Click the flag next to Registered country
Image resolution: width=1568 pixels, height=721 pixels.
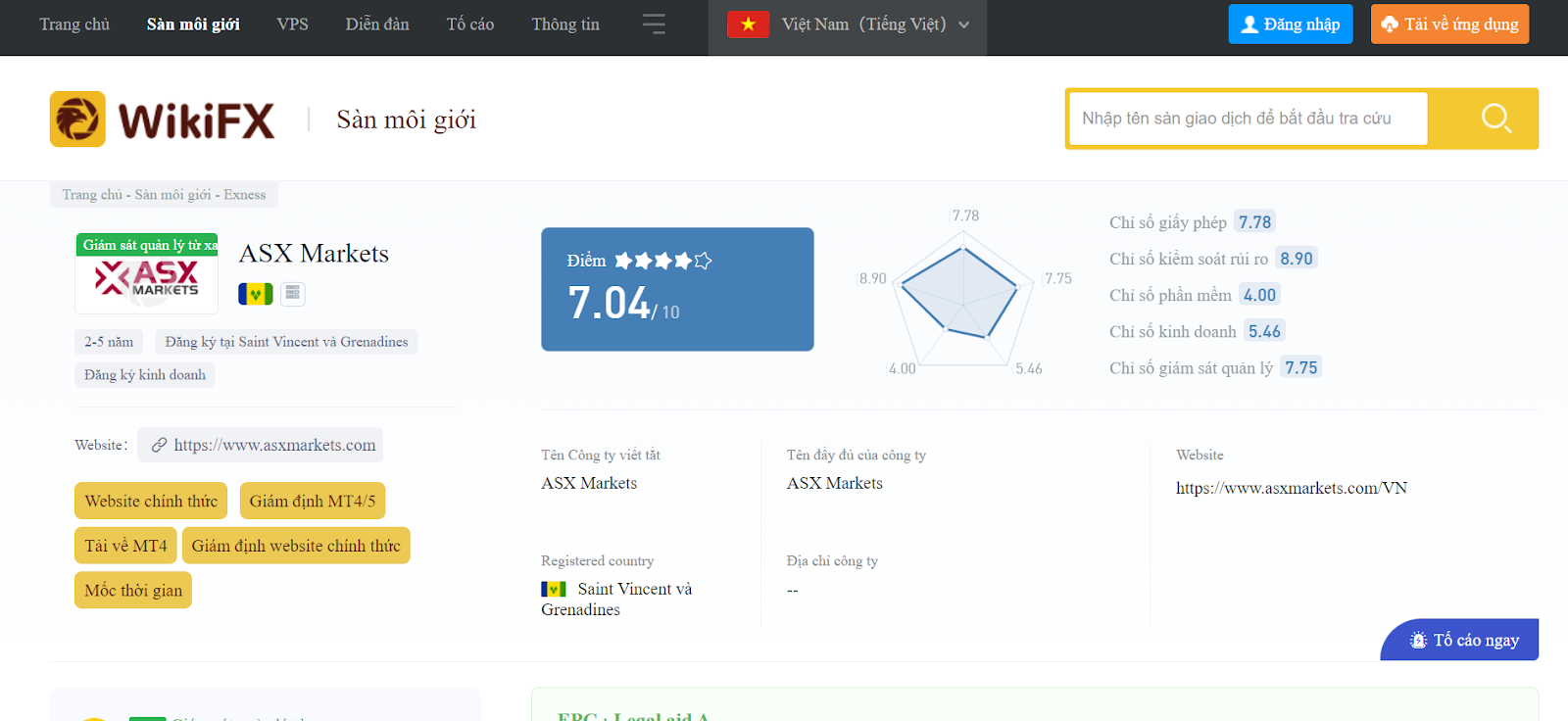coord(554,589)
